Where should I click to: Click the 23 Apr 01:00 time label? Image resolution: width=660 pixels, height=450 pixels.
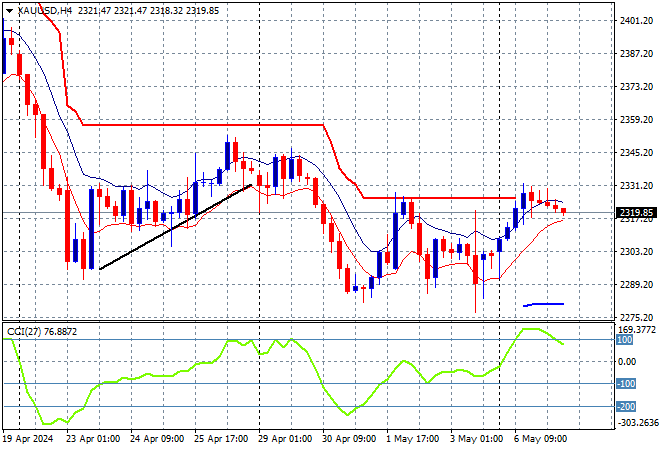coord(93,439)
